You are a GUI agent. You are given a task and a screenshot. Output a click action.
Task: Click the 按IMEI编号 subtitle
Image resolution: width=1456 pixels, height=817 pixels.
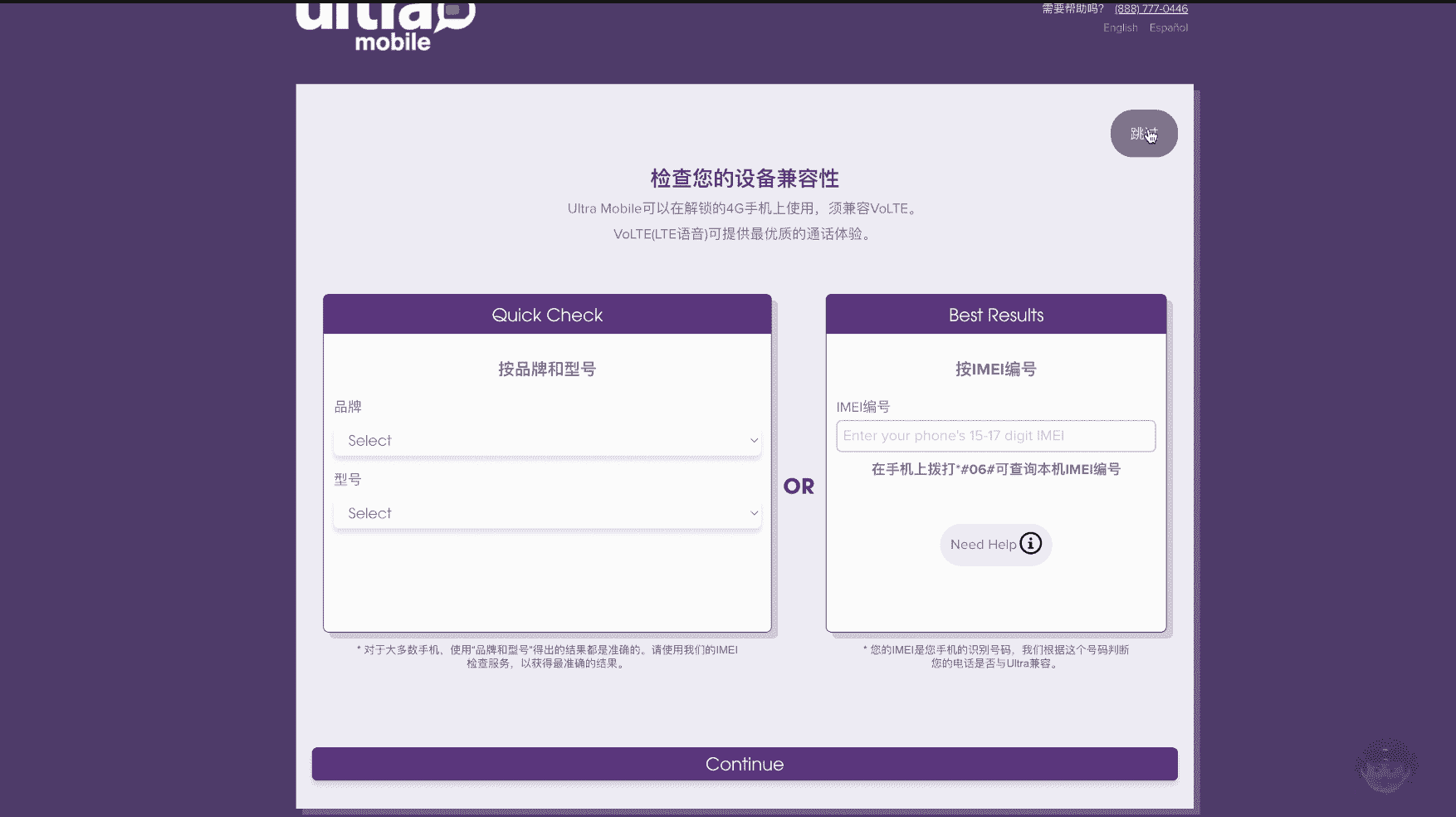[x=995, y=369]
